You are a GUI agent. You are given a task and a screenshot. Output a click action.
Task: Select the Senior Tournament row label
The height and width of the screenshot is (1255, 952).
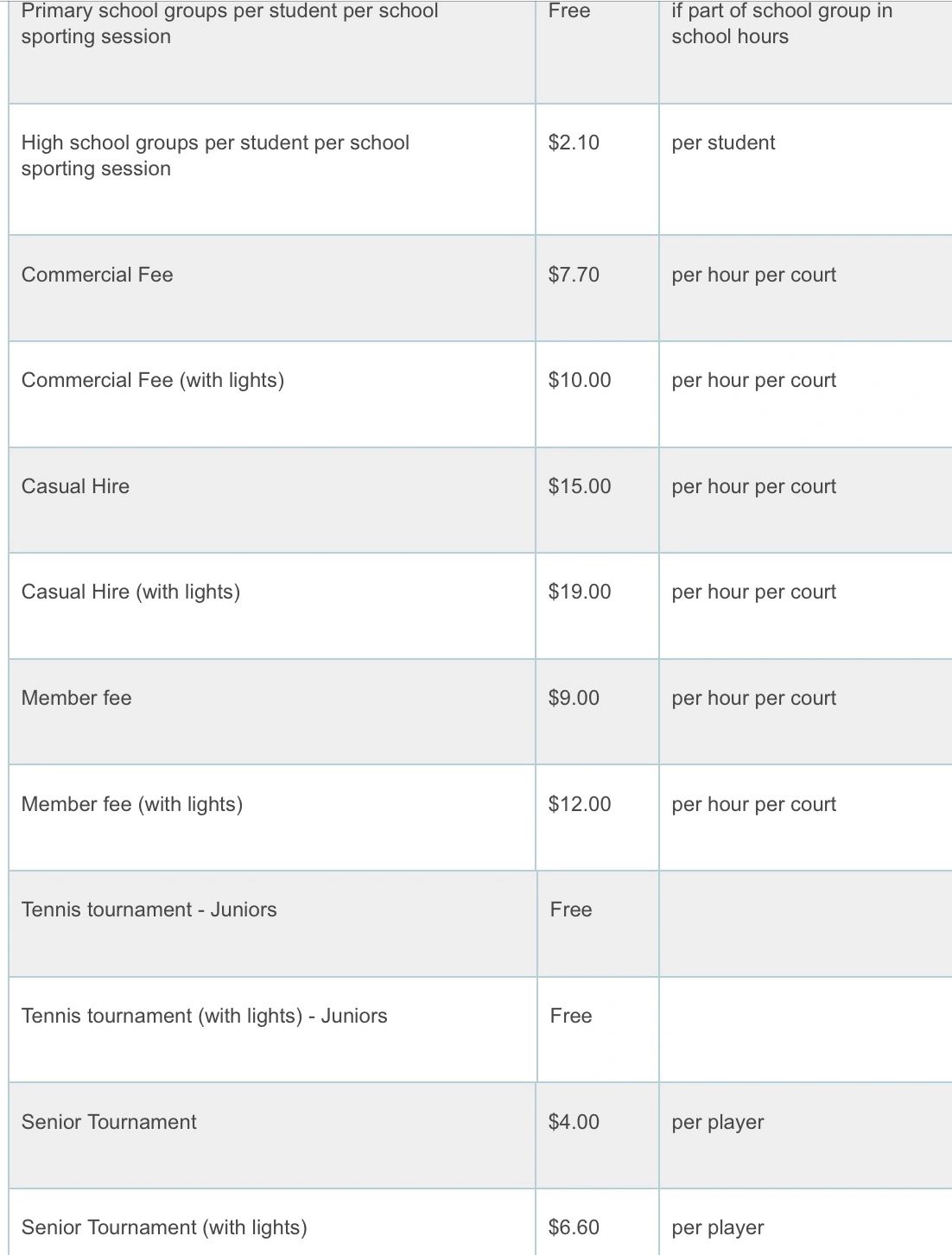[109, 1122]
